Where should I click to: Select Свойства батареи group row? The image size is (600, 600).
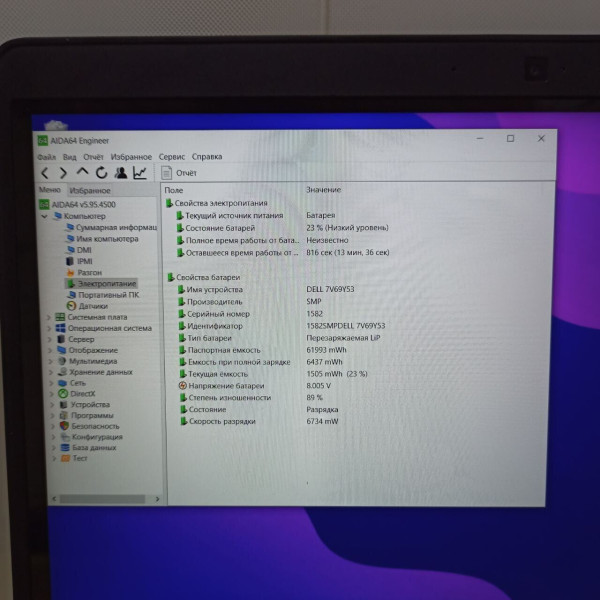click(x=204, y=277)
